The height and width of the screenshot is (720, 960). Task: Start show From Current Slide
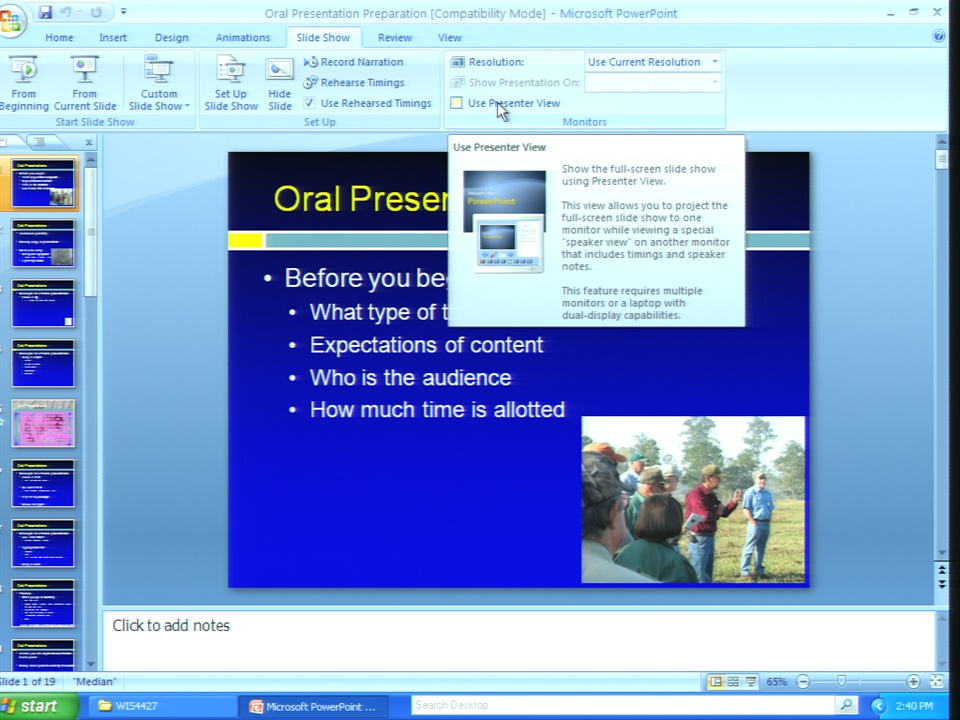point(84,83)
